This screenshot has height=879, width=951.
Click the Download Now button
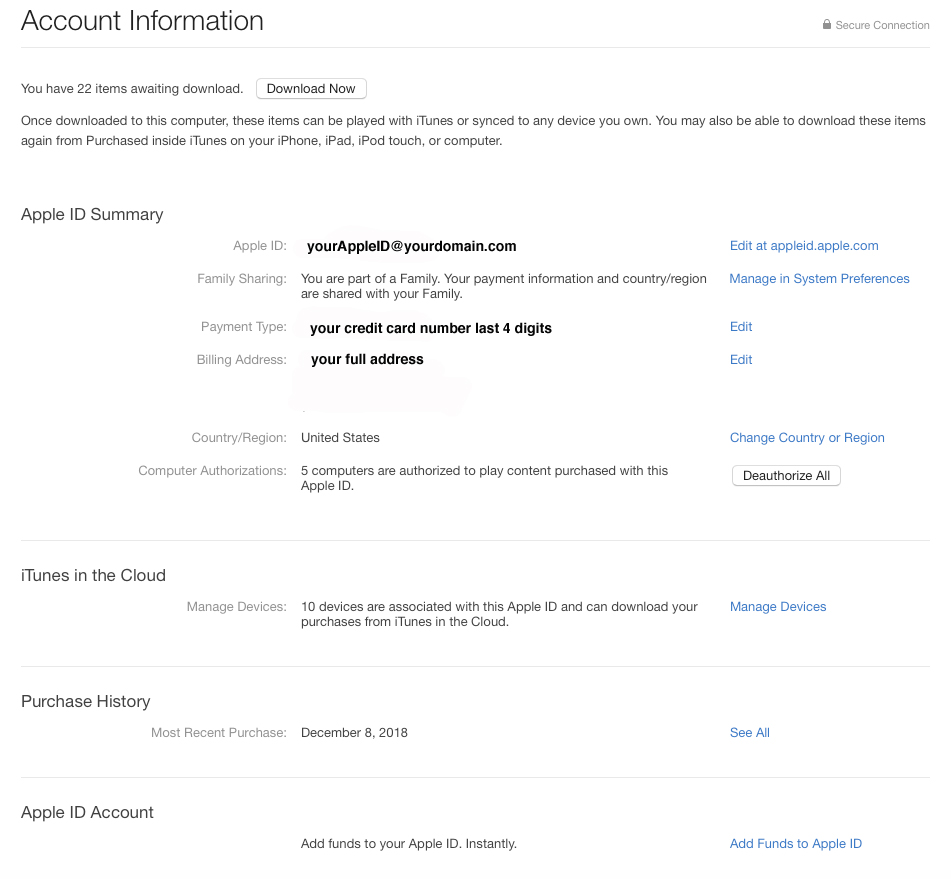(x=310, y=88)
